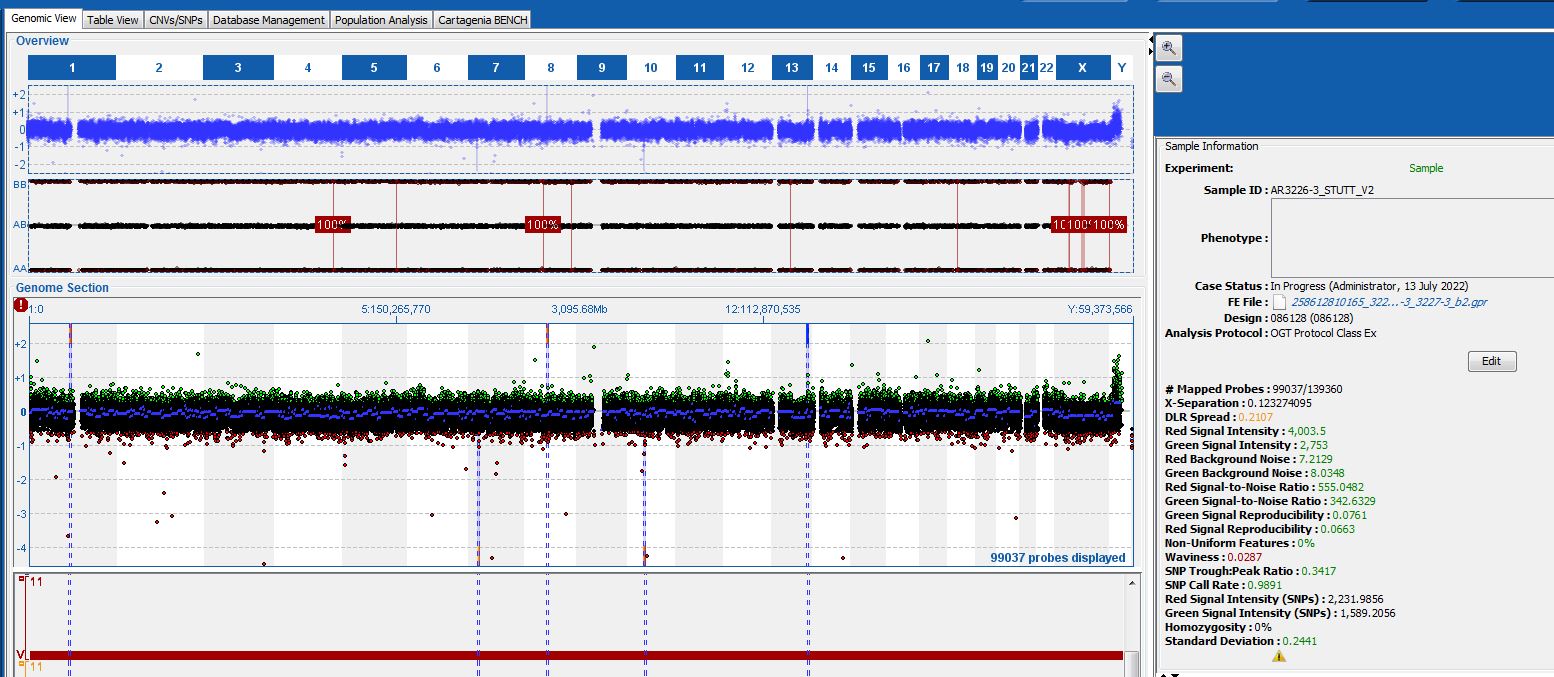Select chromosome 17 in the Overview bar
Viewport: 1554px width, 677px height.
click(x=934, y=68)
